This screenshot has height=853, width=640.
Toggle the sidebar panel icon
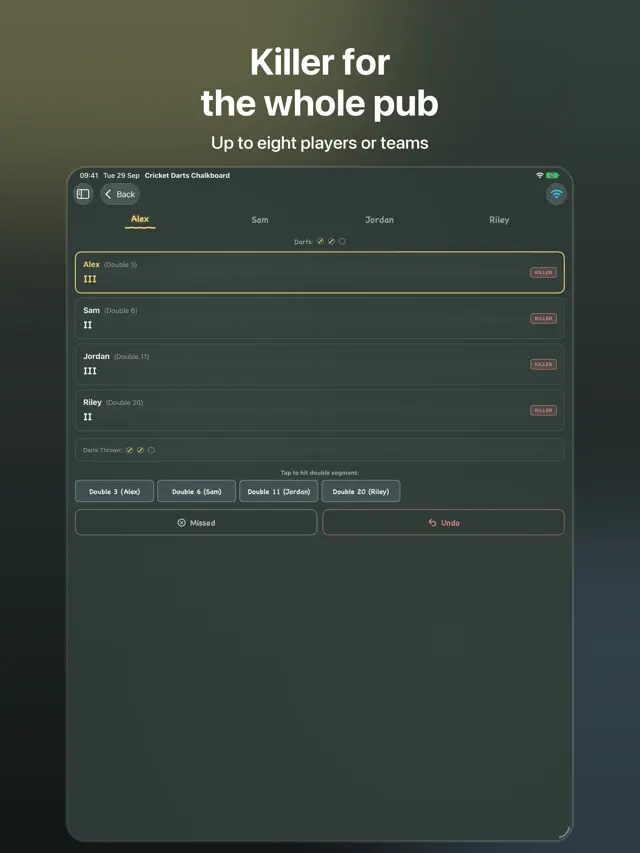pos(83,194)
